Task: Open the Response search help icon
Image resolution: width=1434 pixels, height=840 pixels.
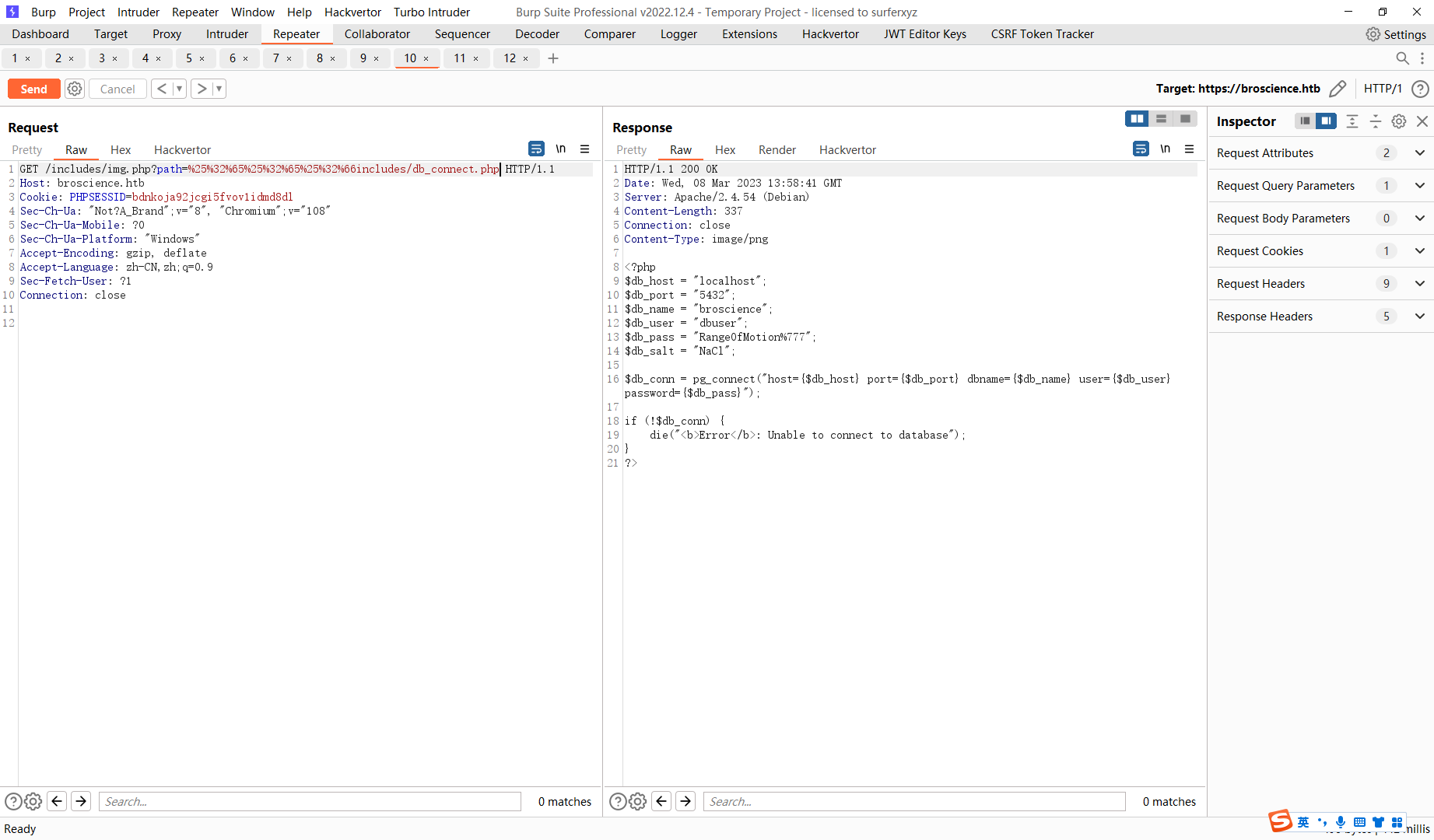Action: pyautogui.click(x=618, y=801)
